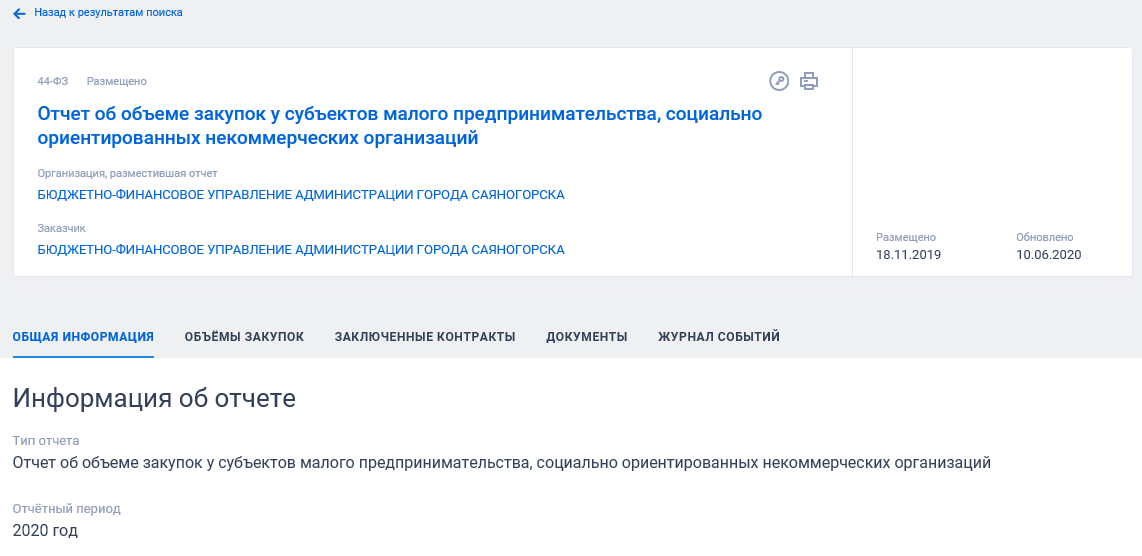Click 'Организация, разместившая отчет' label
The width and height of the screenshot is (1142, 556).
coord(127,173)
